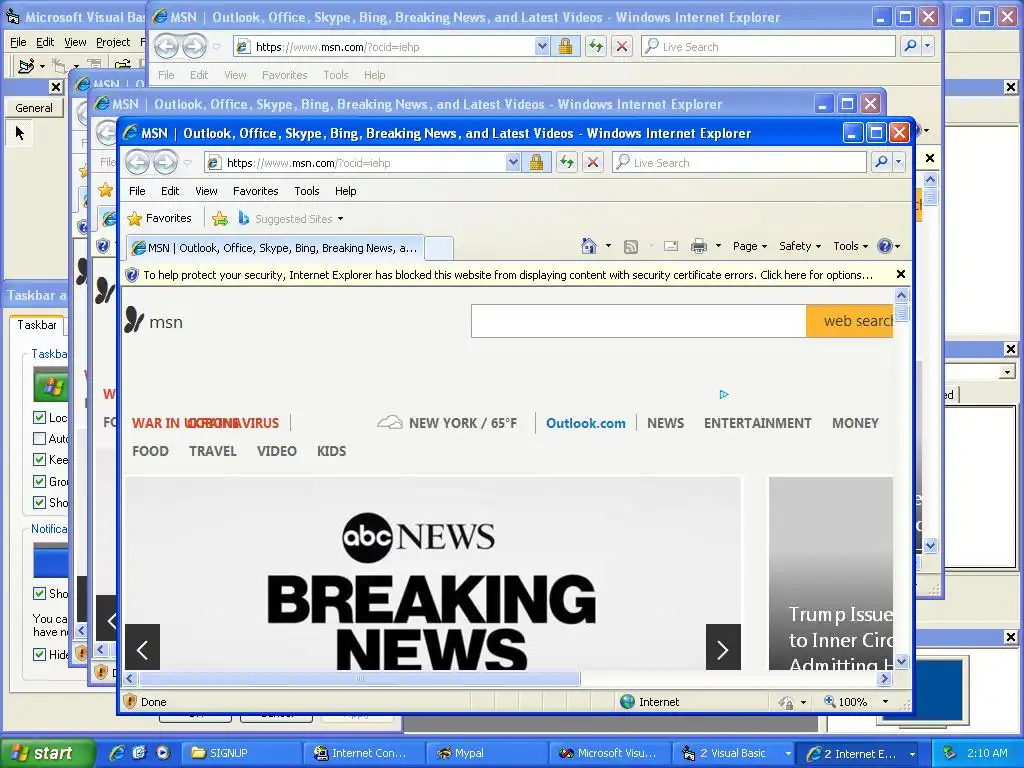The image size is (1024, 768).
Task: Click the msn butterfly logo
Action: (x=134, y=319)
